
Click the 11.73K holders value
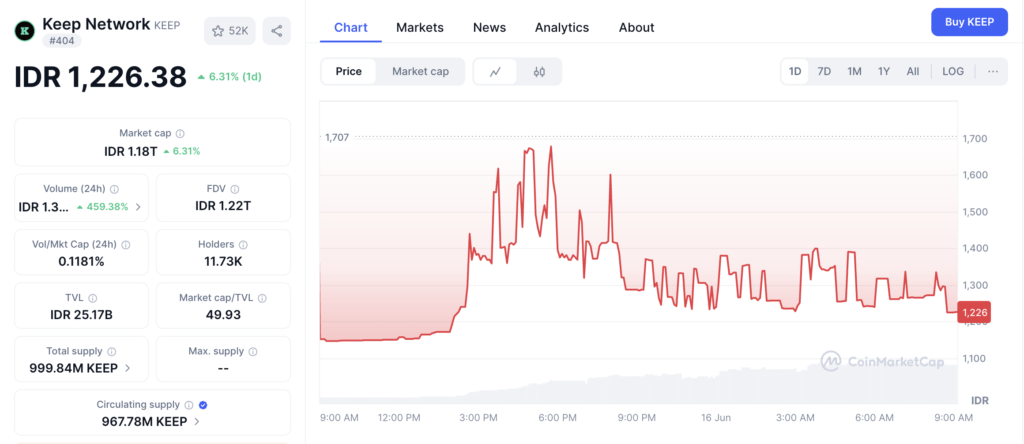223,261
